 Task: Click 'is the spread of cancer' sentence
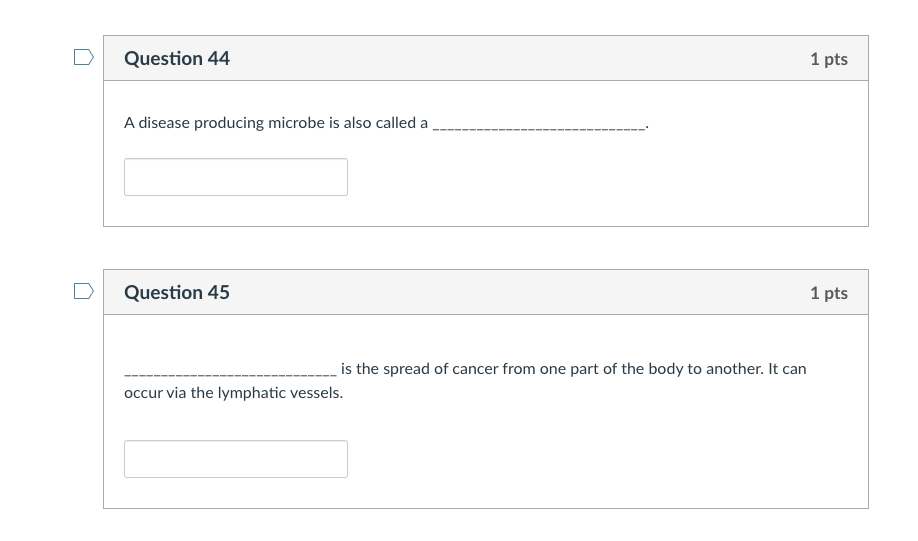point(573,369)
